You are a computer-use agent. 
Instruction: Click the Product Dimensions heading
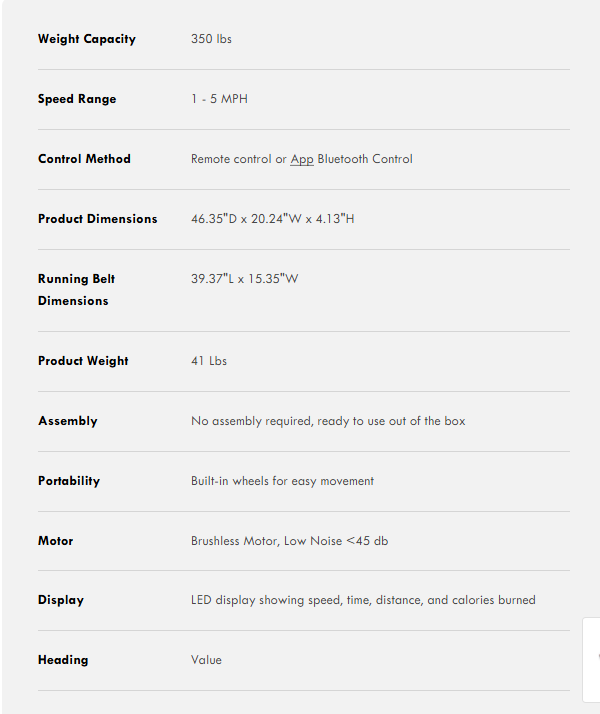pyautogui.click(x=97, y=219)
